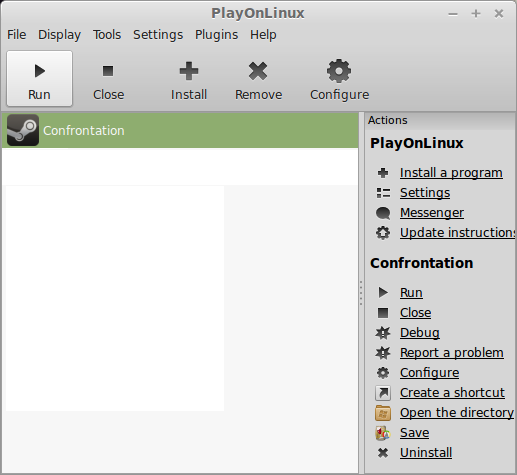Open the Messenger link

432,213
